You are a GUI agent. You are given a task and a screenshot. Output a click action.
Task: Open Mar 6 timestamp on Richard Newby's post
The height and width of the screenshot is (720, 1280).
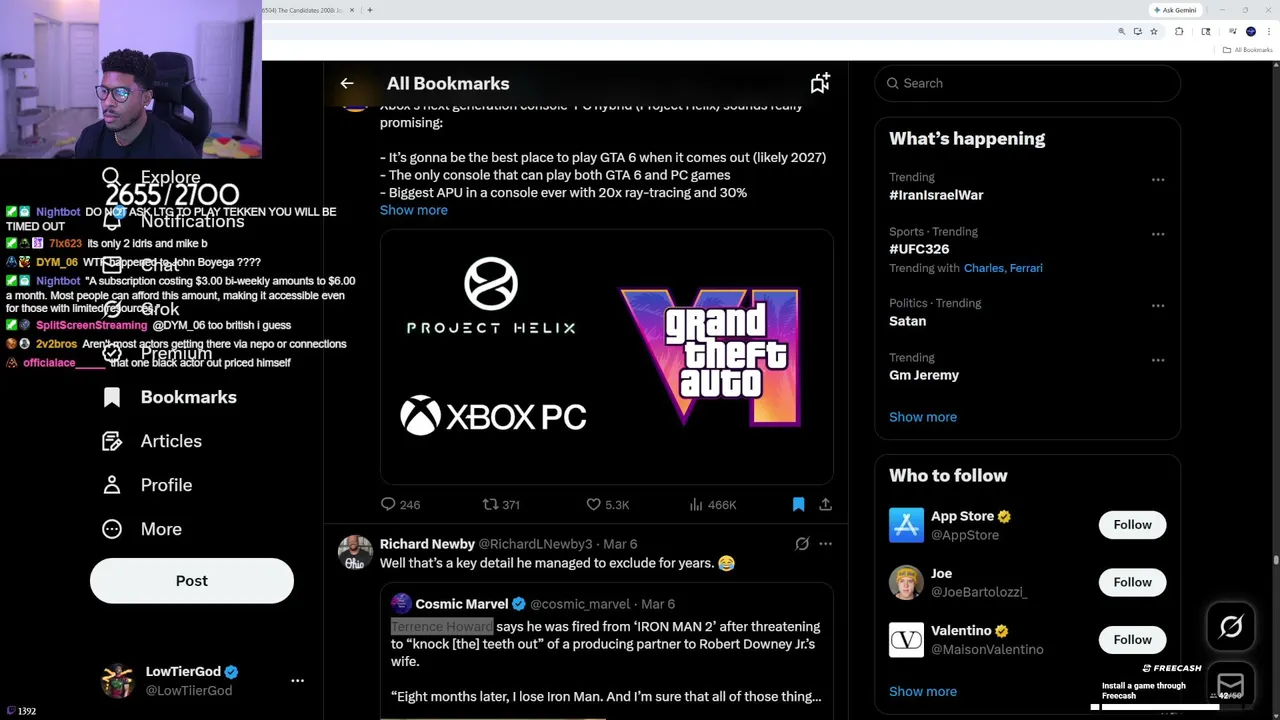(620, 544)
